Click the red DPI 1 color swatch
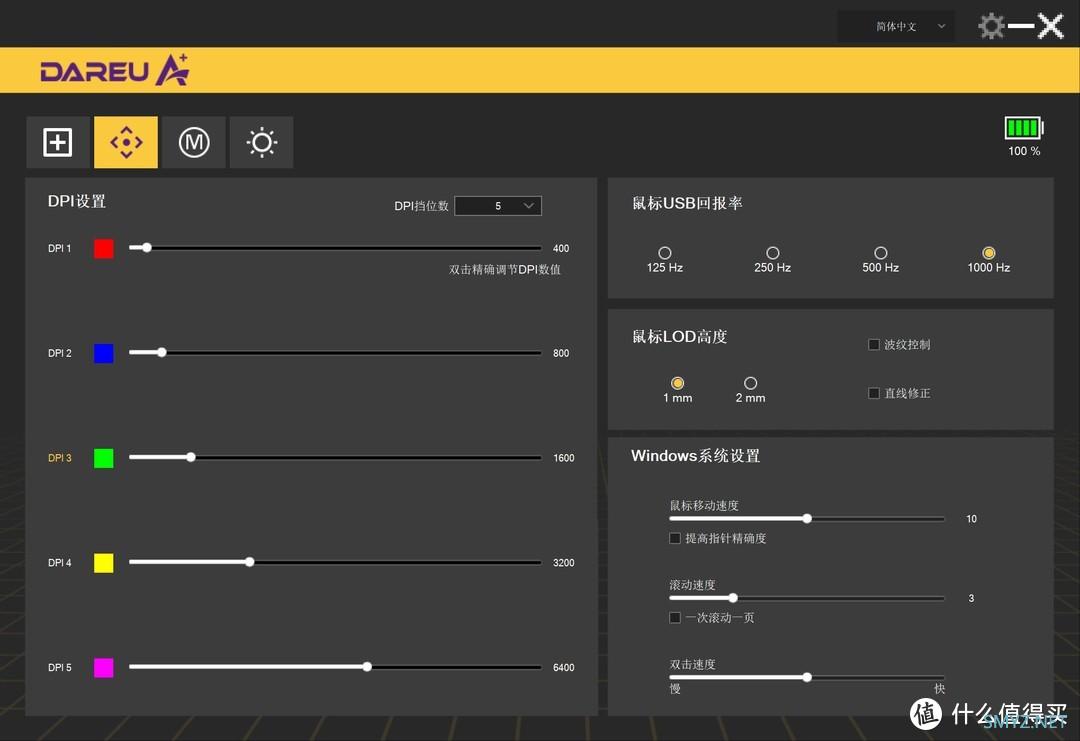1080x741 pixels. (103, 249)
